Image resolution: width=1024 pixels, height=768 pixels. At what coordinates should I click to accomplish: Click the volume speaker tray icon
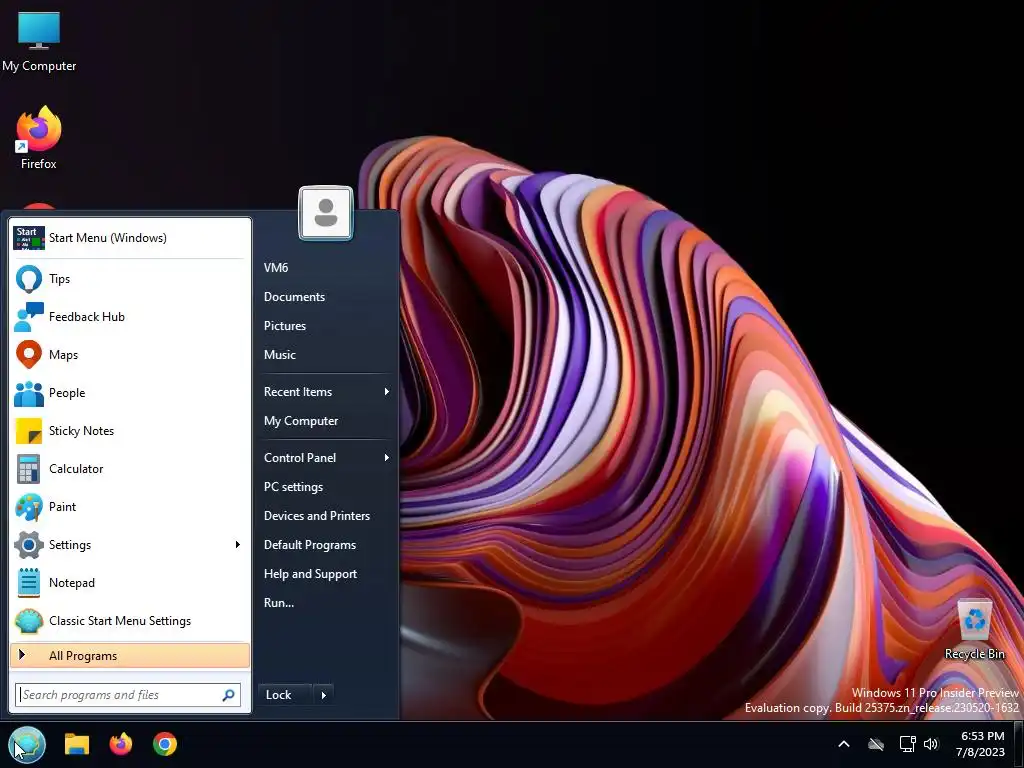(x=931, y=744)
